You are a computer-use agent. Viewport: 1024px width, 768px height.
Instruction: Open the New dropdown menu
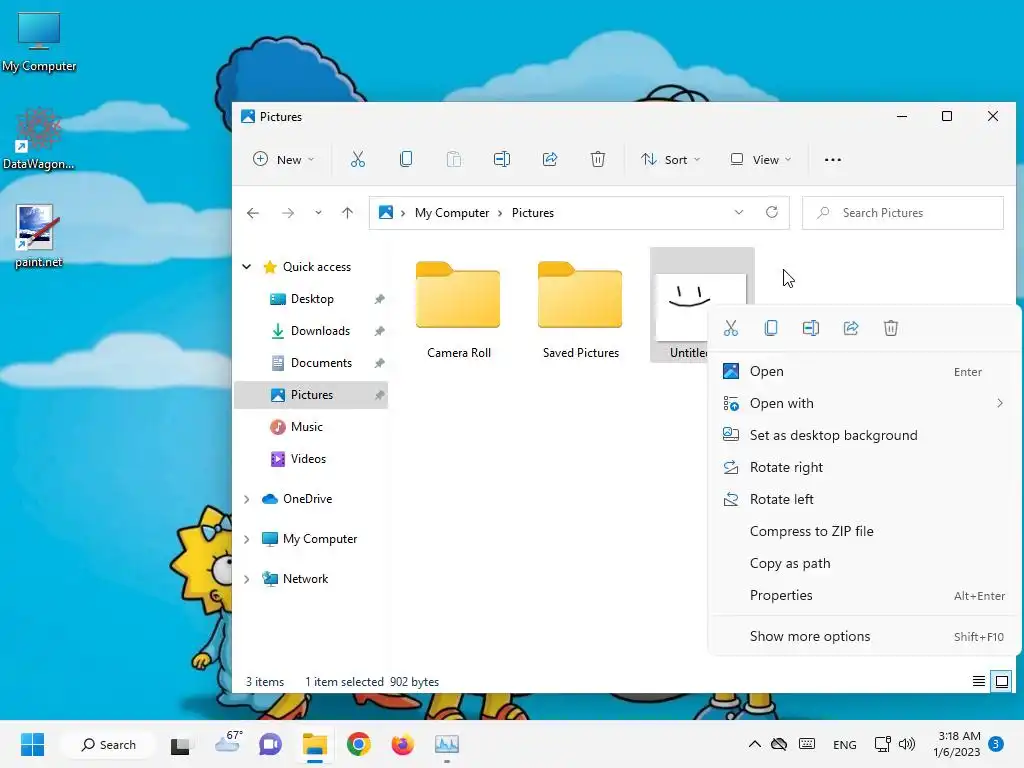[x=283, y=159]
